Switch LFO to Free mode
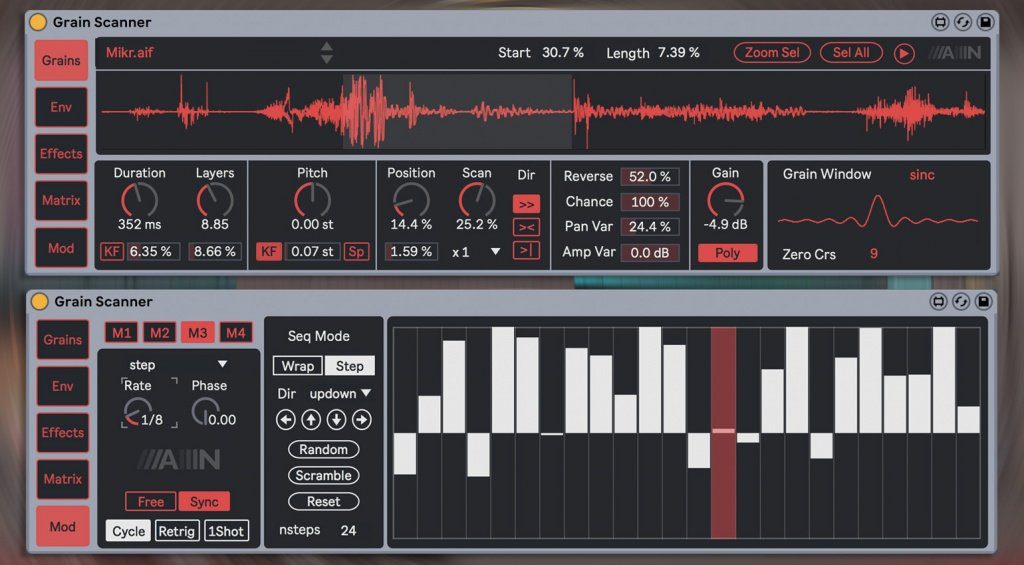 (x=151, y=502)
